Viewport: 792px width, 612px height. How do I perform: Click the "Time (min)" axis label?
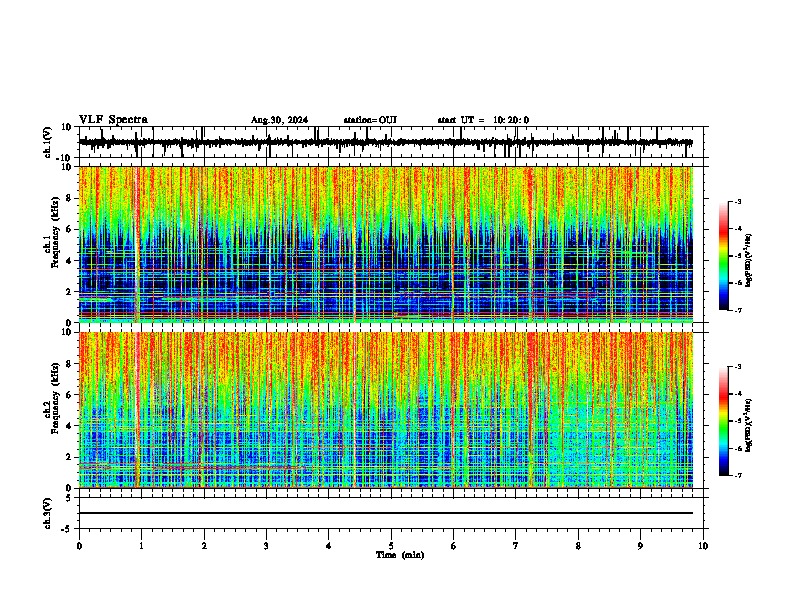pos(400,555)
